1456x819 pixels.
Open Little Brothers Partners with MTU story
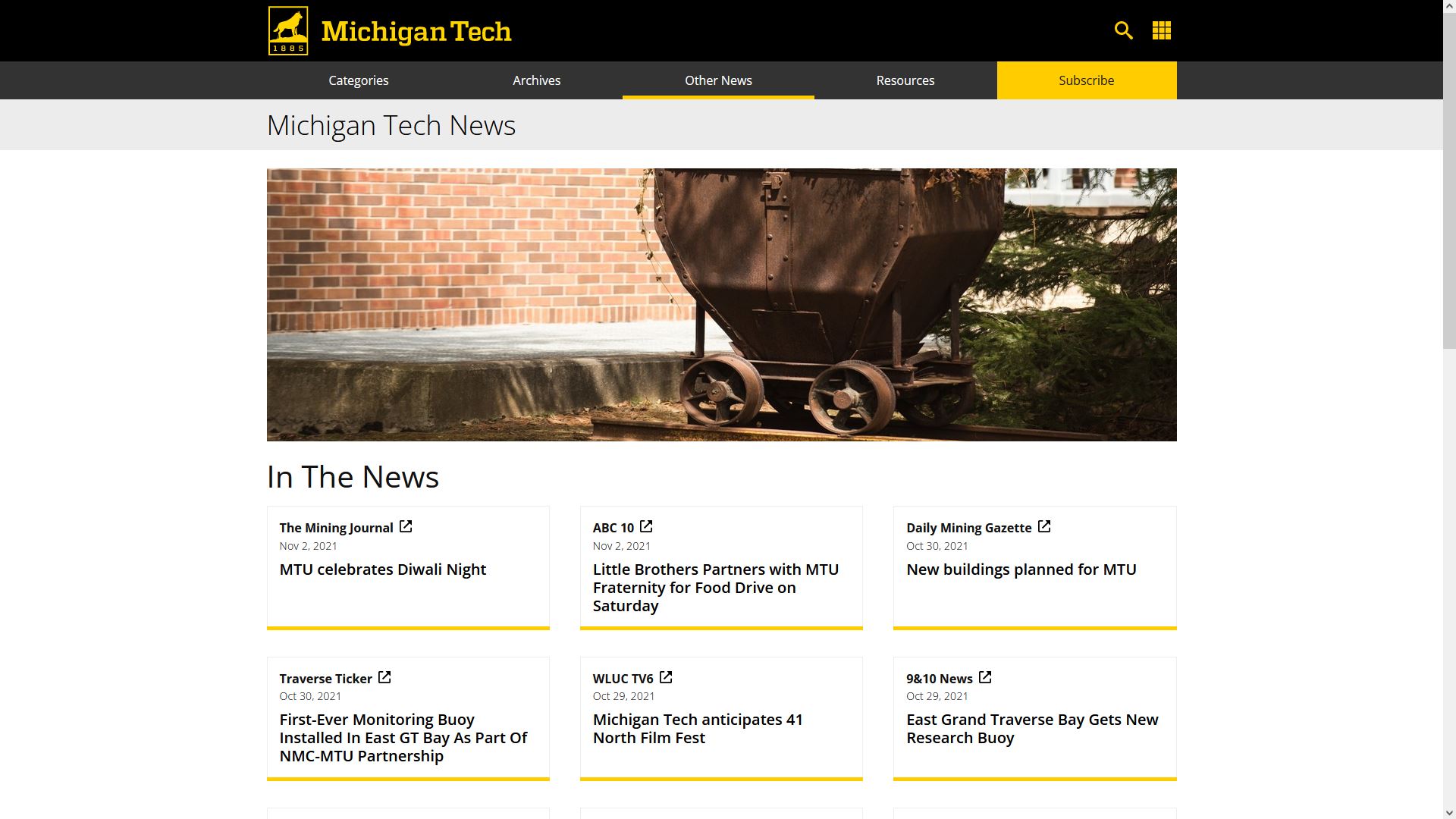(x=716, y=588)
